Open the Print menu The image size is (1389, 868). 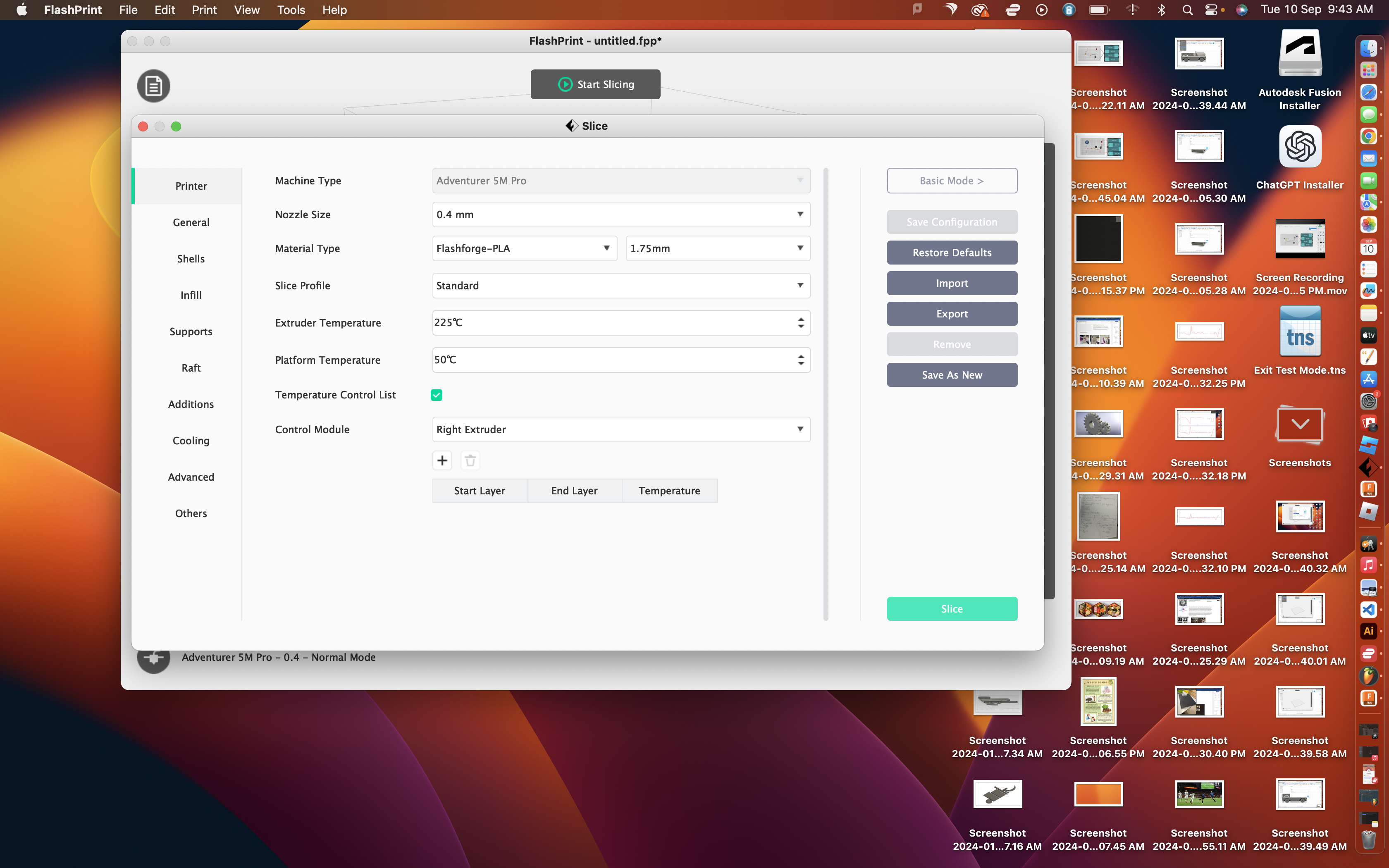204,10
